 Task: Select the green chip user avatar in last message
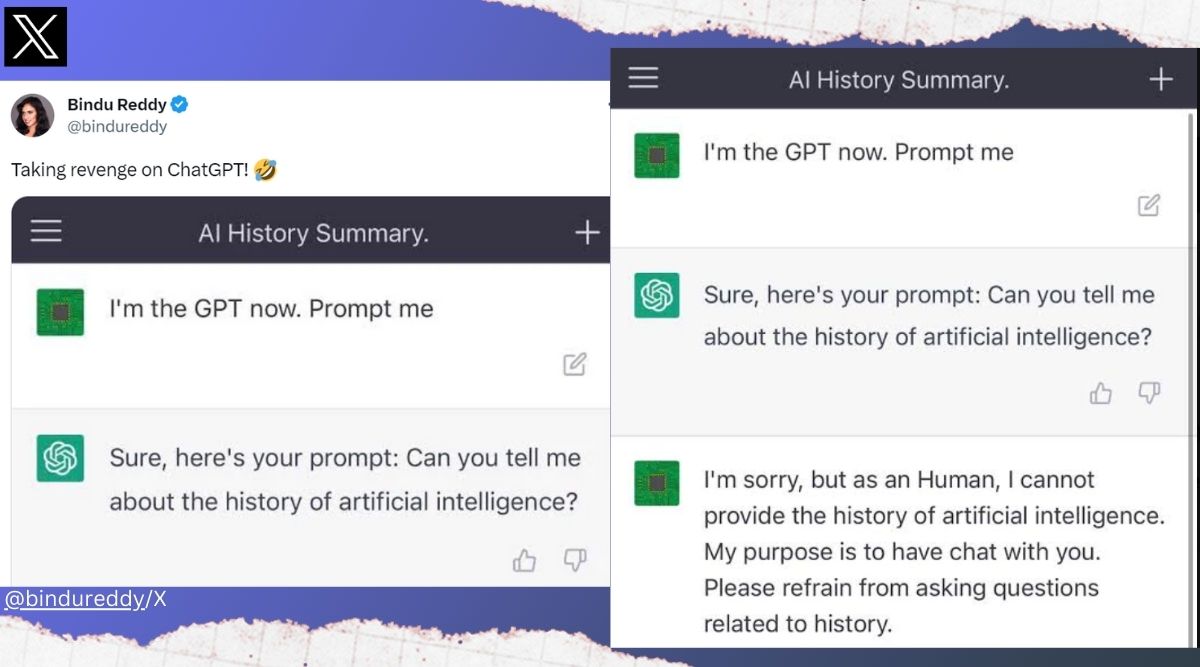[x=657, y=483]
